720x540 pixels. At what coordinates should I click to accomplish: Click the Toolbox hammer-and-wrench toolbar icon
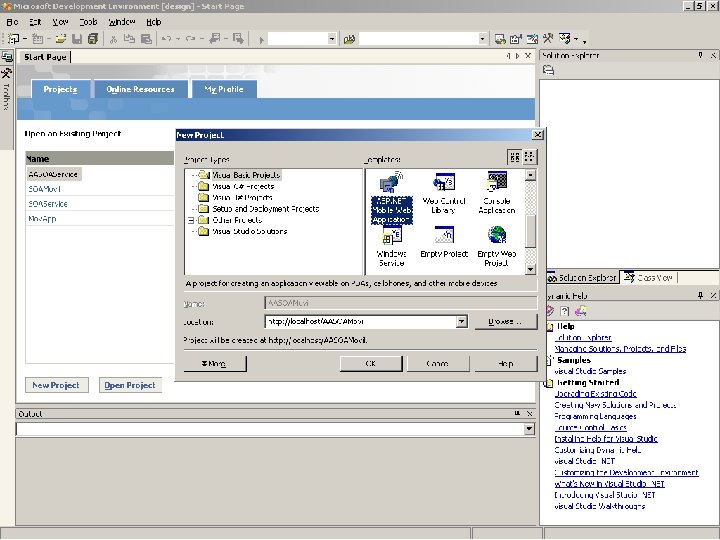coord(548,39)
